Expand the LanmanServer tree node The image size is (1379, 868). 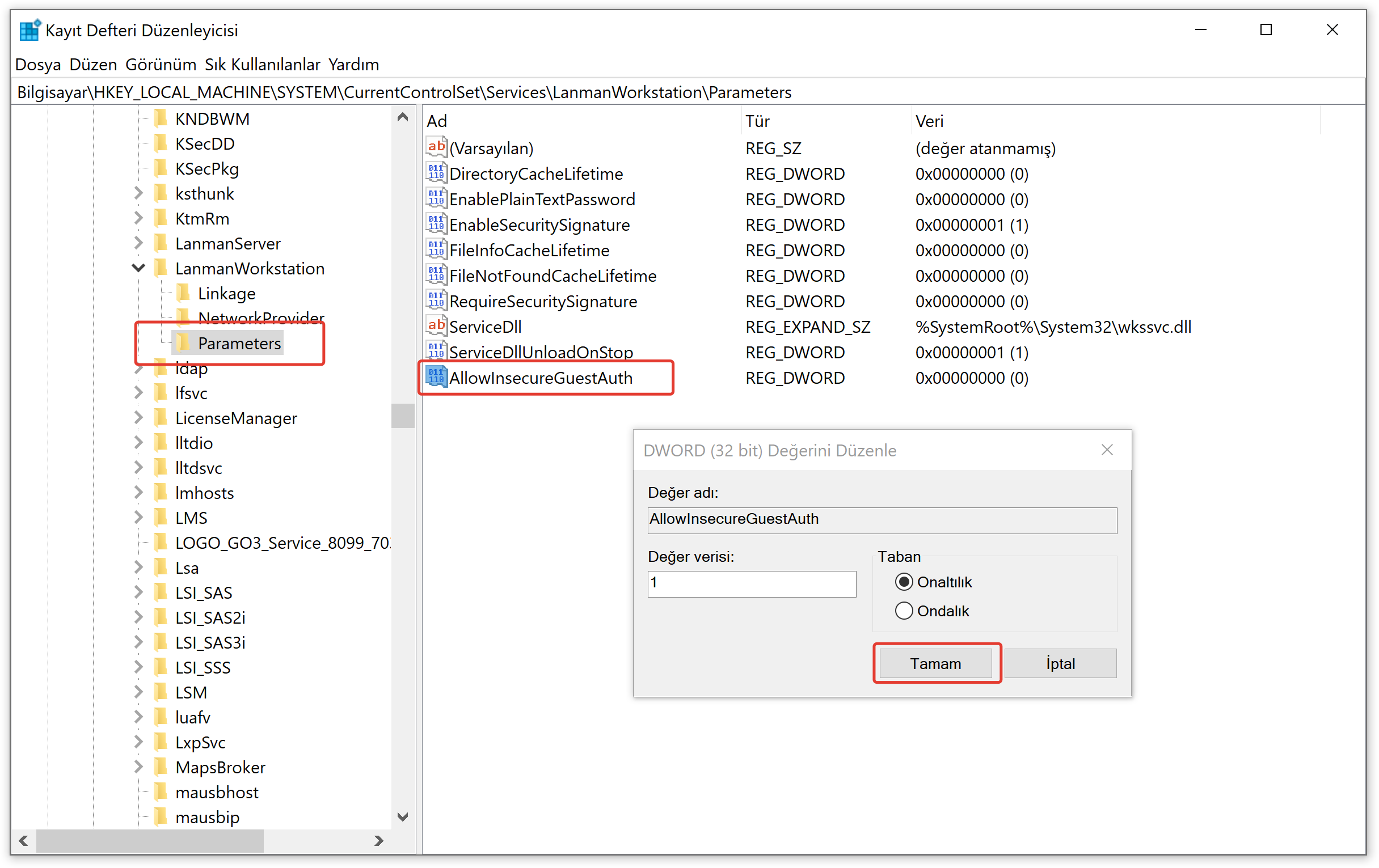(138, 244)
